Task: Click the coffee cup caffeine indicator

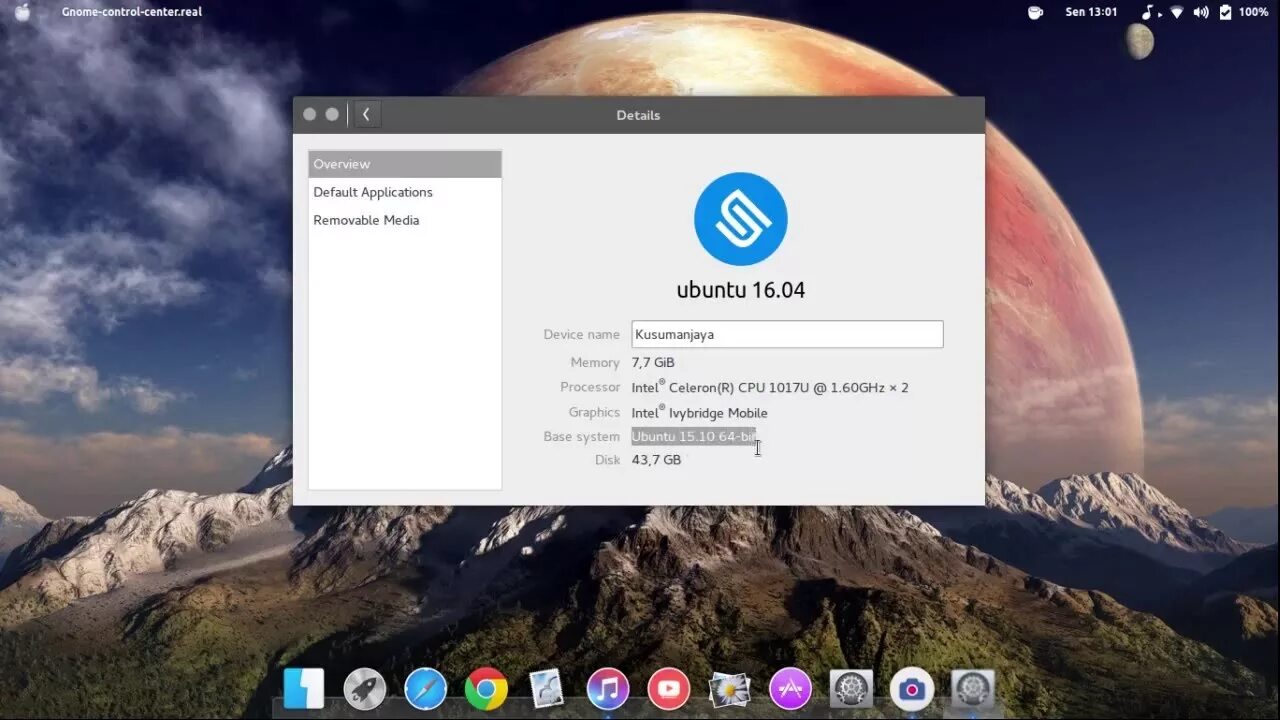Action: coord(1035,12)
